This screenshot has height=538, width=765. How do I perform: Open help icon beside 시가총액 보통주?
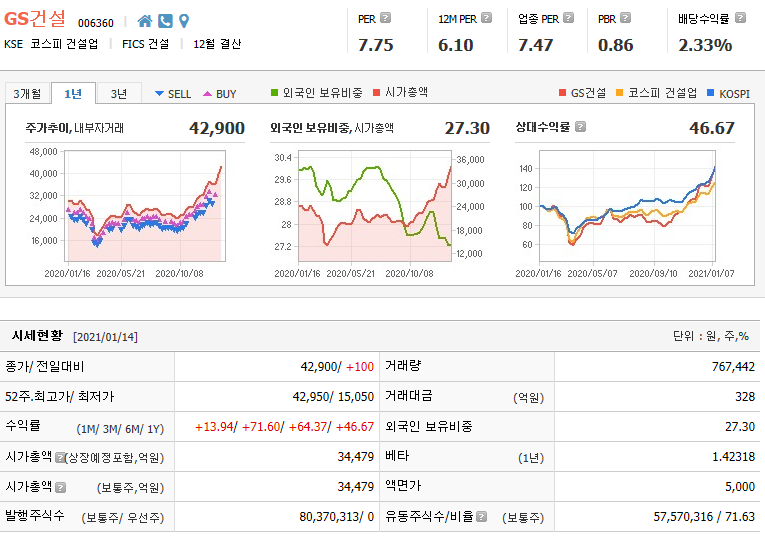pyautogui.click(x=60, y=487)
